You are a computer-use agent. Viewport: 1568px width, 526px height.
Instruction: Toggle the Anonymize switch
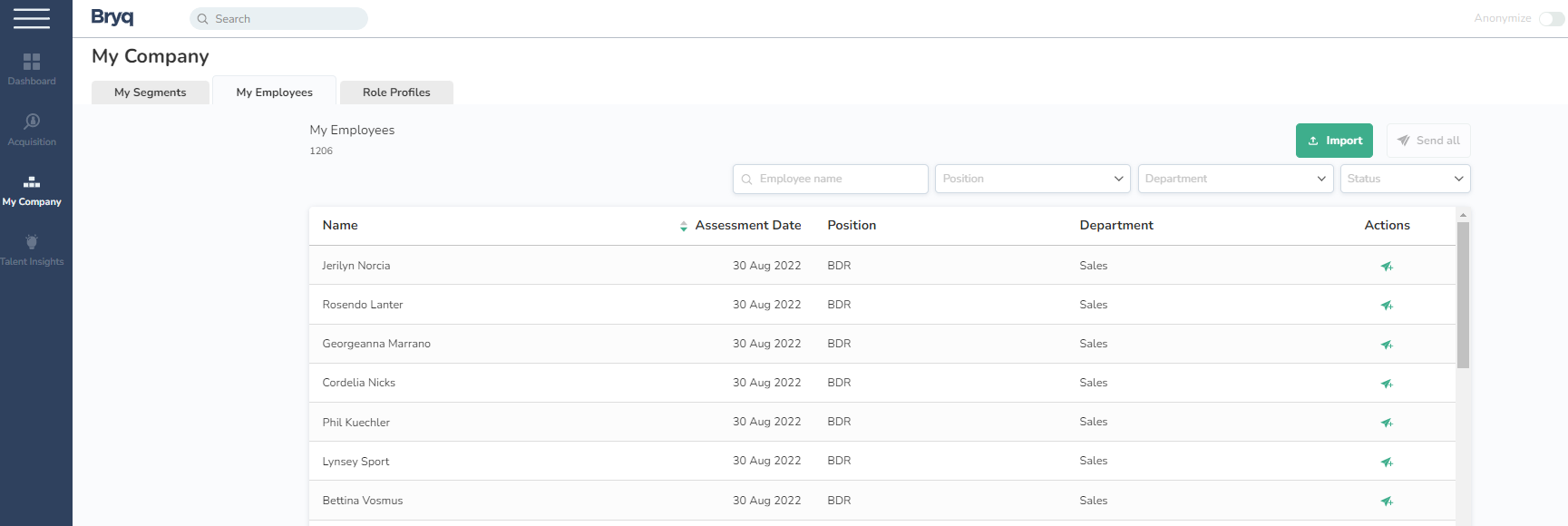pos(1551,19)
